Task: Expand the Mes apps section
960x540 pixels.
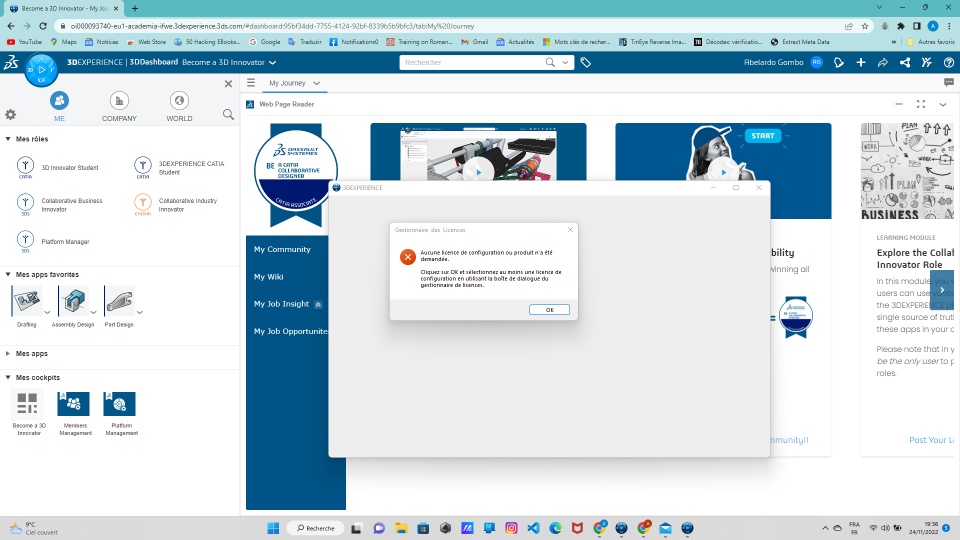Action: 8,353
